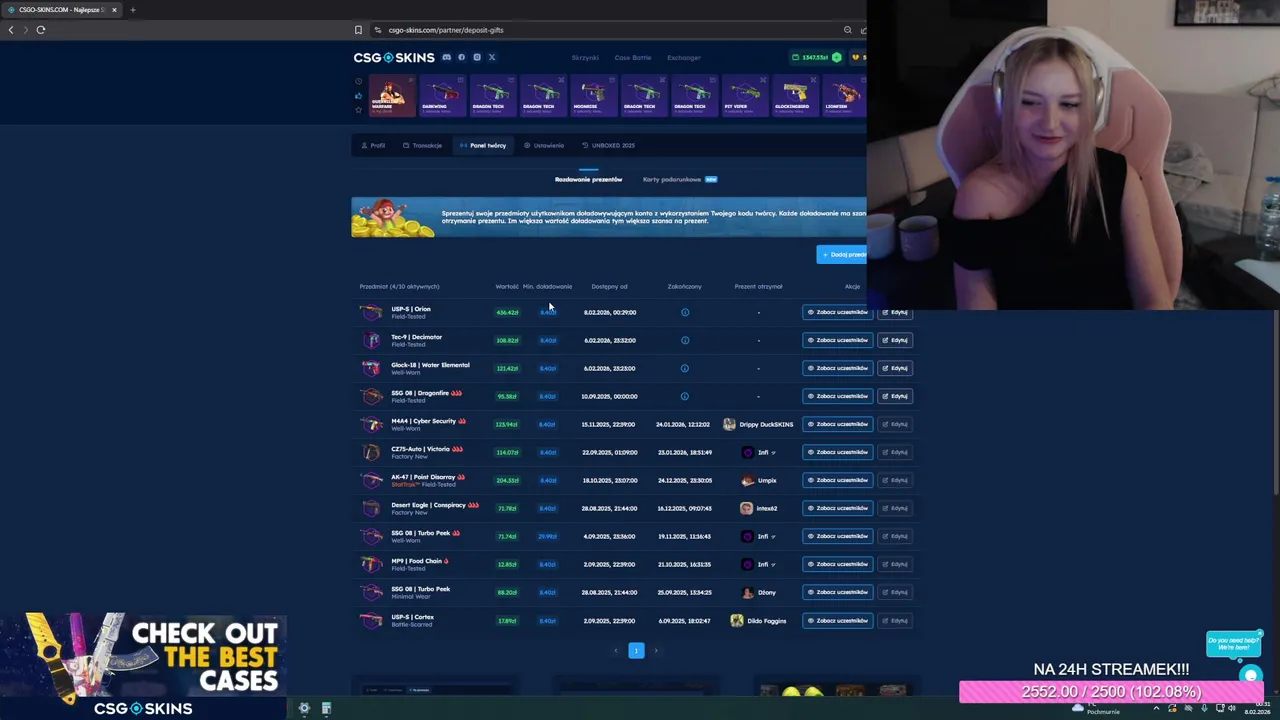Go to pagination page 1
Screen dimensions: 1280x720
636,650
